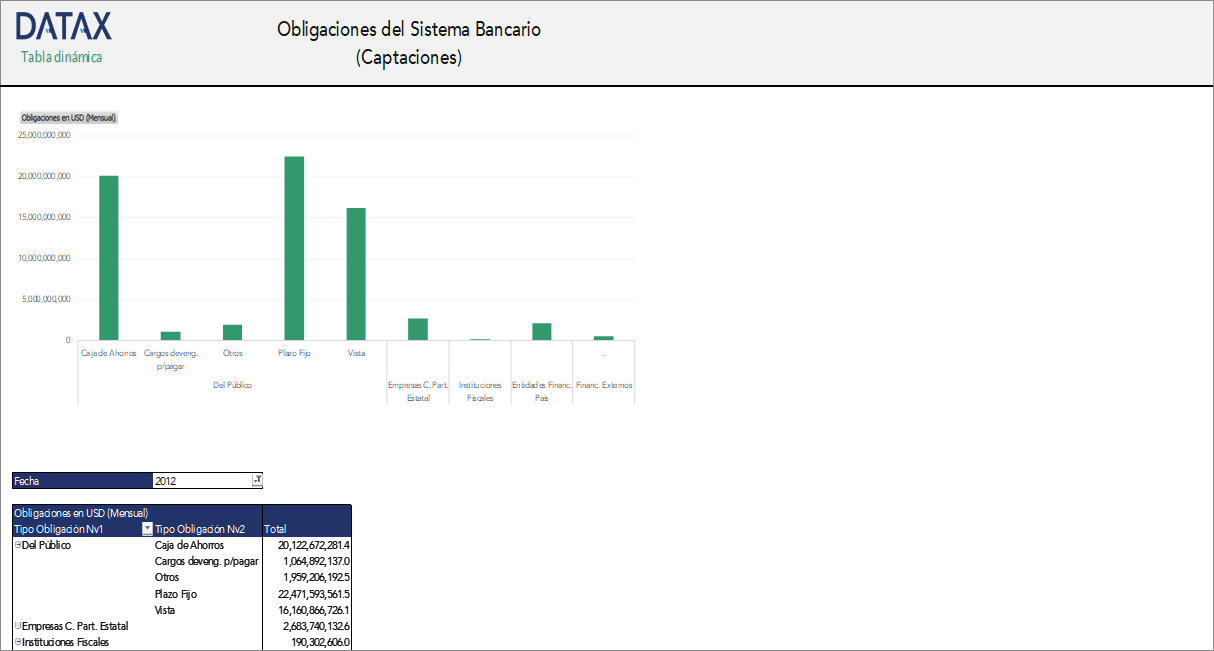Image resolution: width=1214 pixels, height=651 pixels.
Task: Click the DATAX logo
Action: pos(63,27)
